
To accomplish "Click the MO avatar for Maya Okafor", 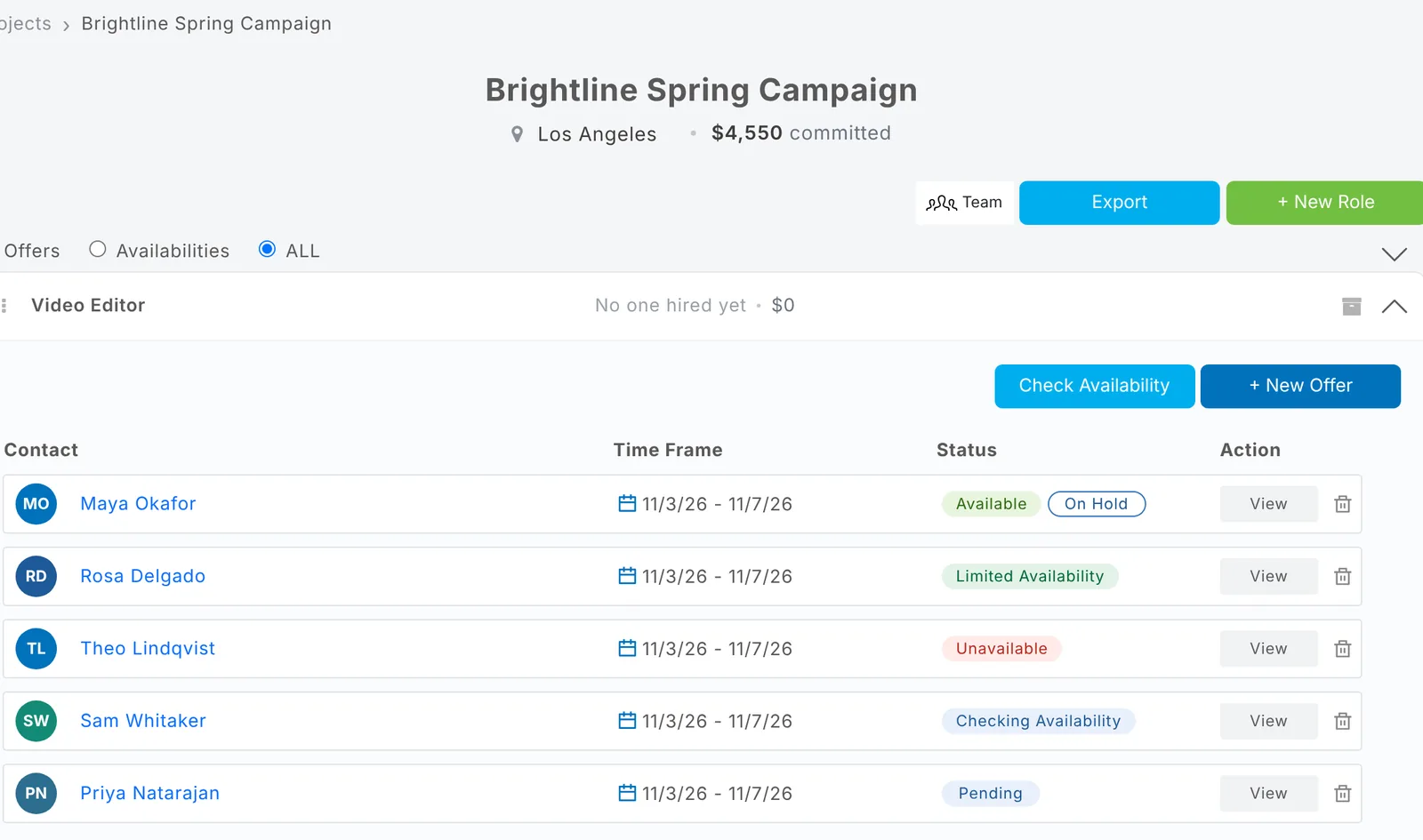I will coord(36,504).
